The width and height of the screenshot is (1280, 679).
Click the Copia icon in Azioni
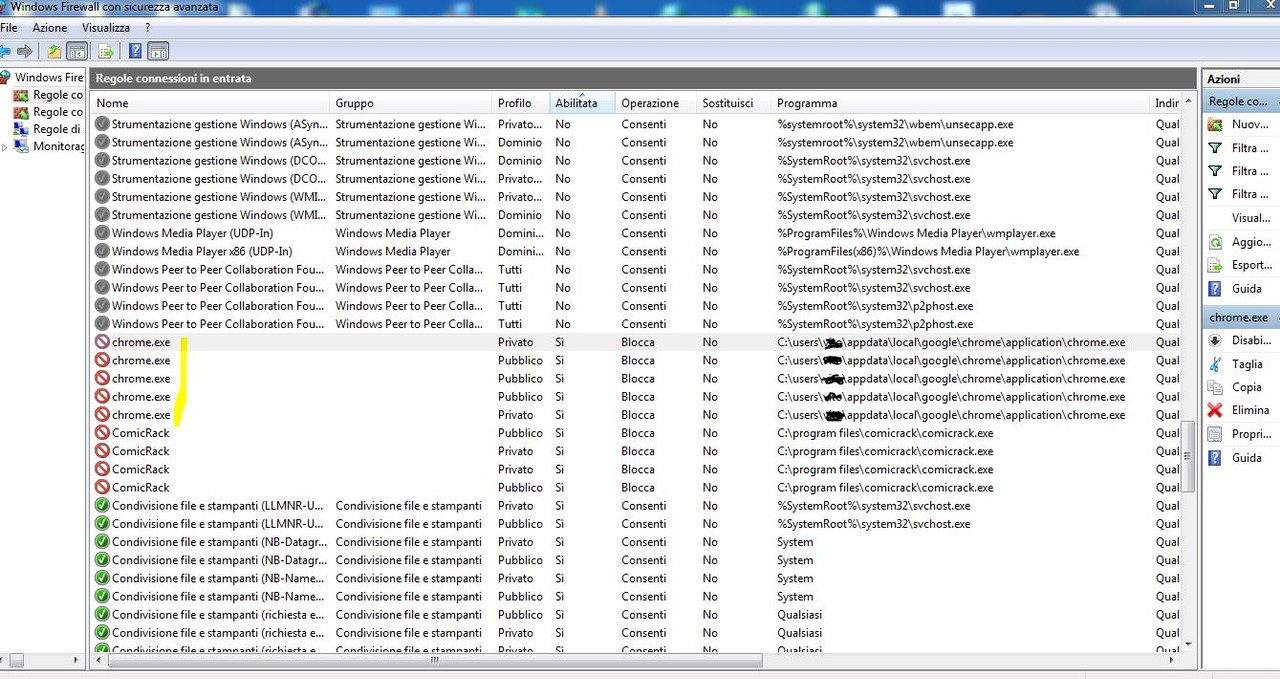1215,387
